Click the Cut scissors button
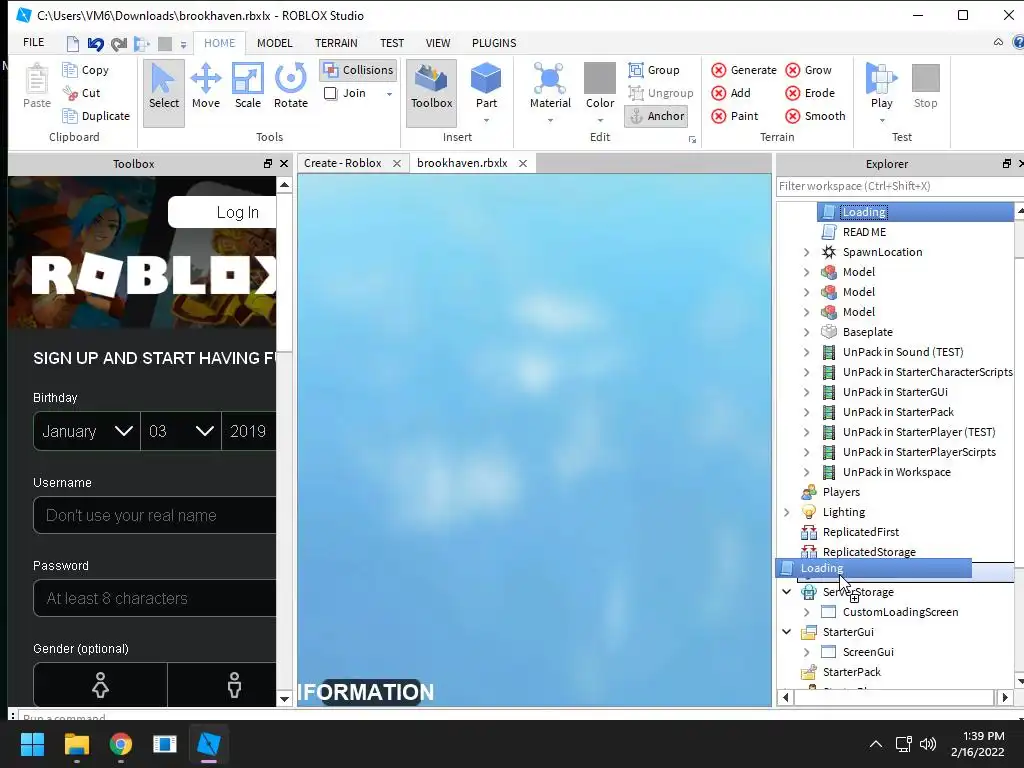The width and height of the screenshot is (1024, 768). coord(82,93)
